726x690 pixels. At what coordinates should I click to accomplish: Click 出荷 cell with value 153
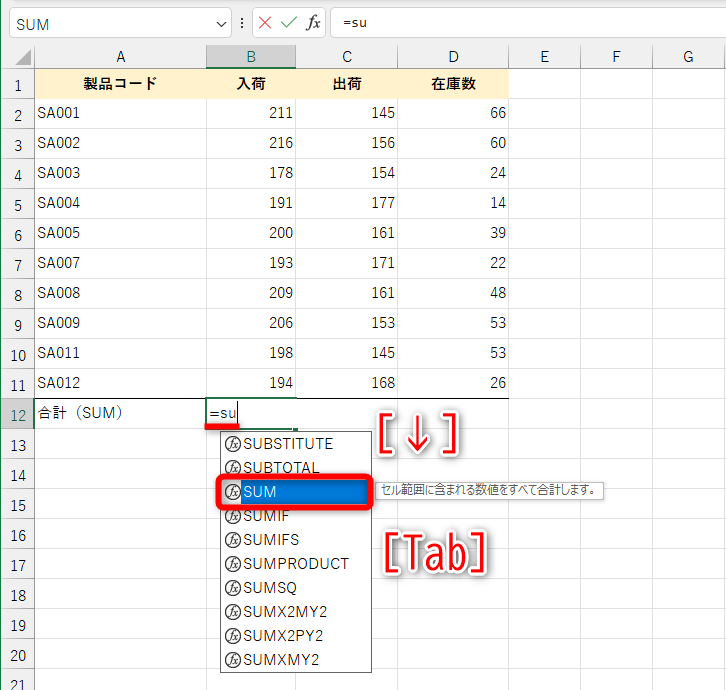point(347,323)
